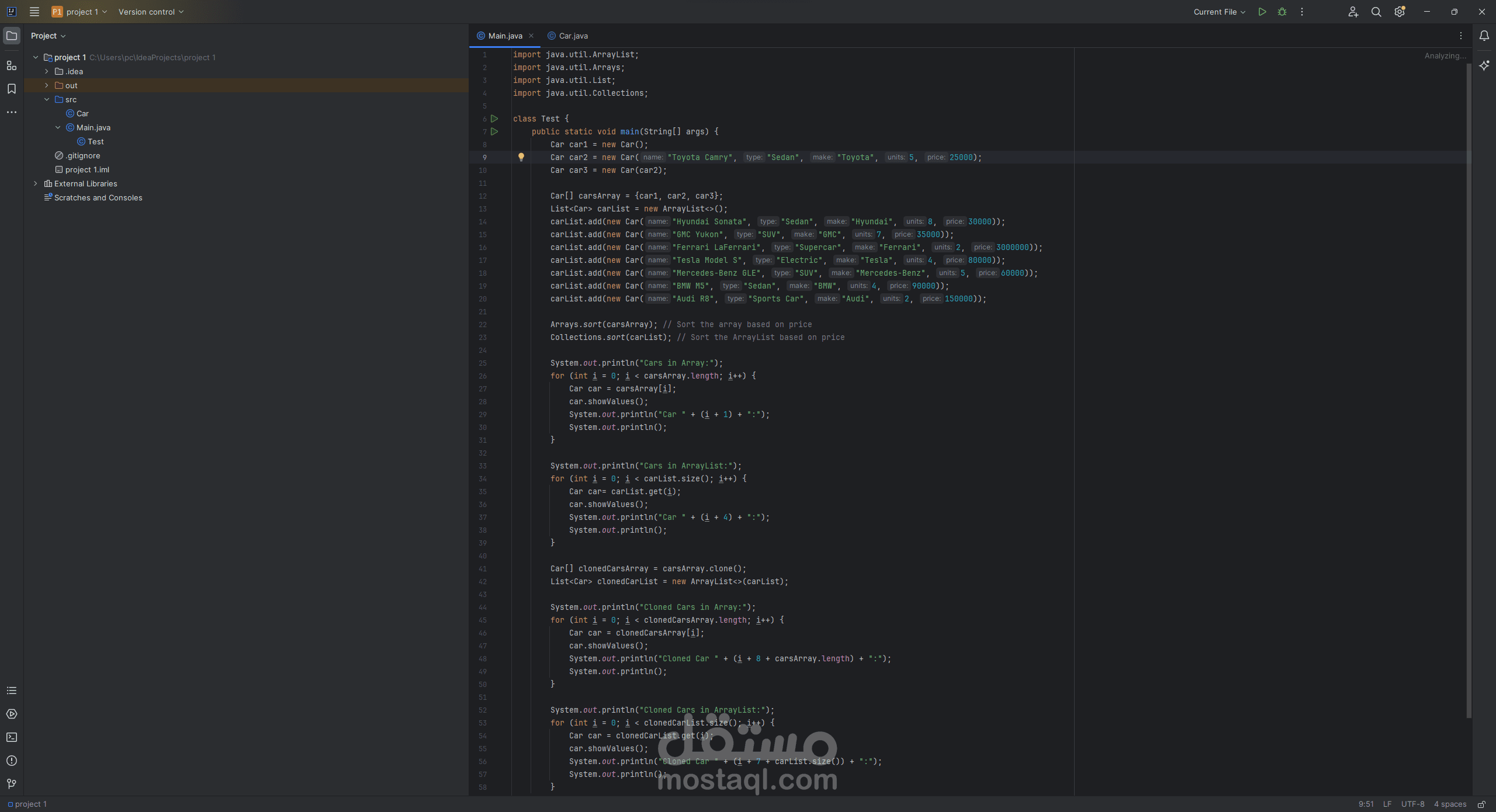This screenshot has height=812, width=1496.
Task: Open more run actions menu
Action: pos(1302,12)
